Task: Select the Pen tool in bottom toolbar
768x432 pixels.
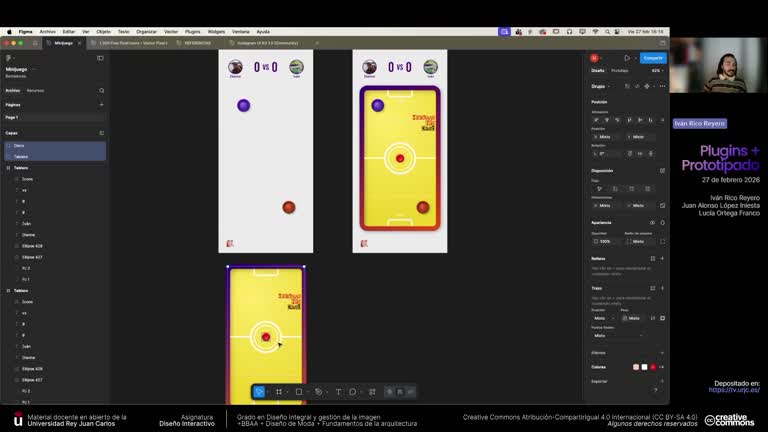Action: (x=318, y=392)
